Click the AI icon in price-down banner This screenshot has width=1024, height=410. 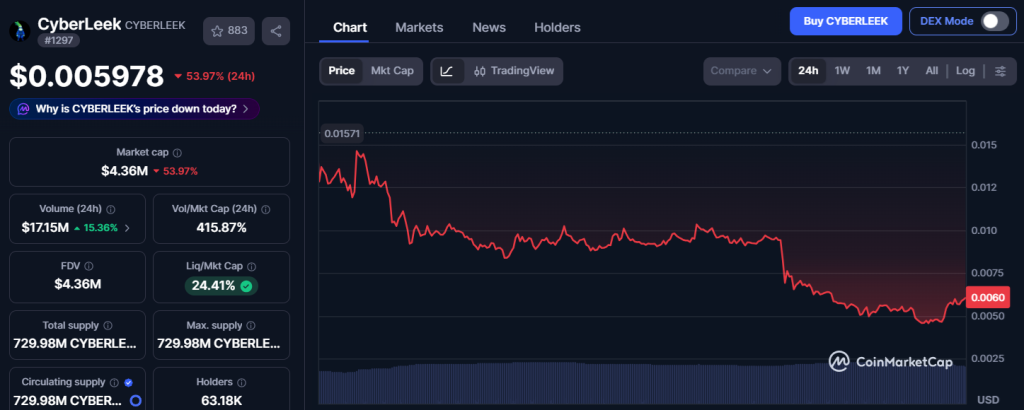pos(24,109)
